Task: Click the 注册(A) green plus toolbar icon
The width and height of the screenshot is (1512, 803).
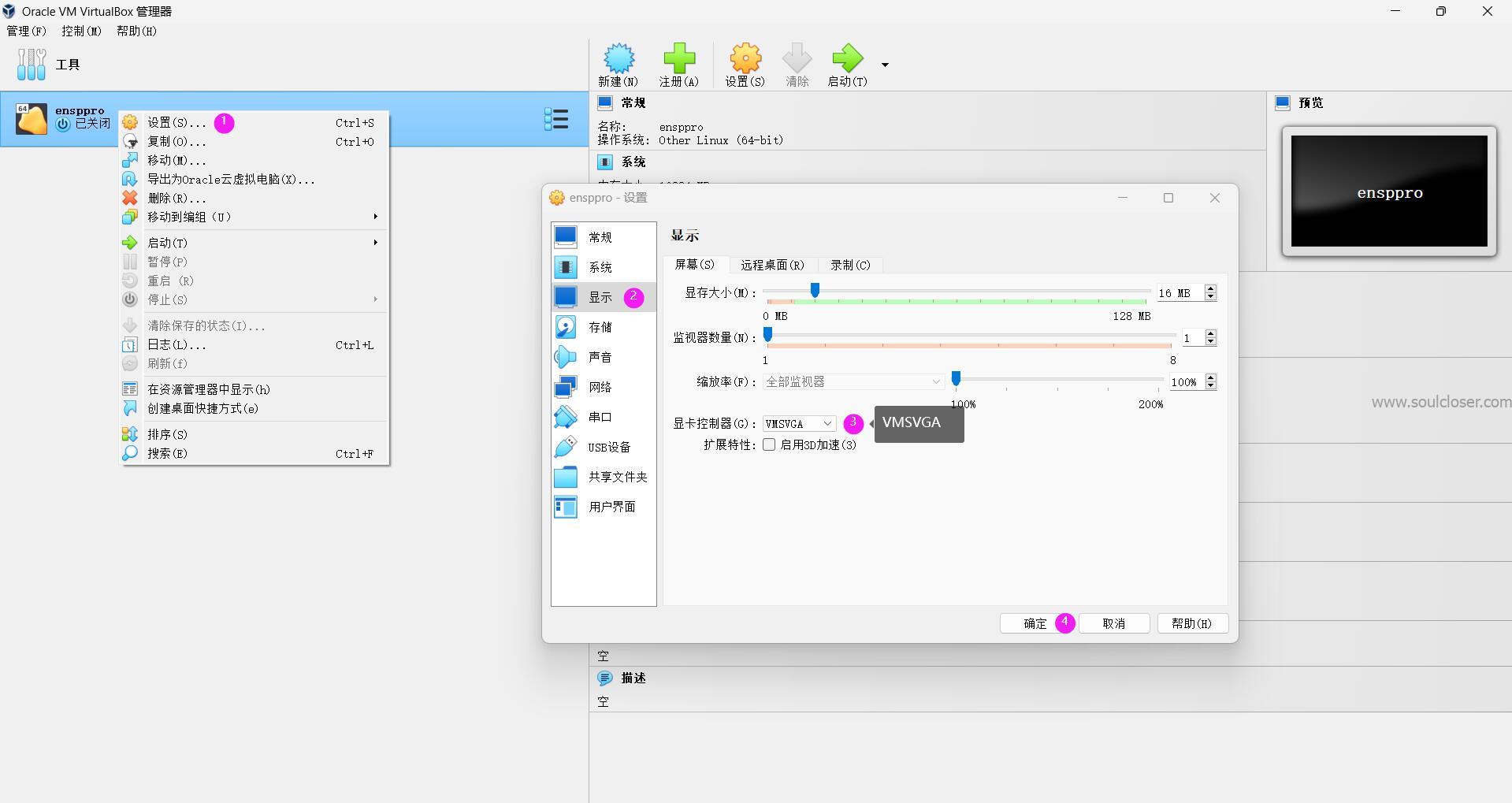Action: coord(679,58)
